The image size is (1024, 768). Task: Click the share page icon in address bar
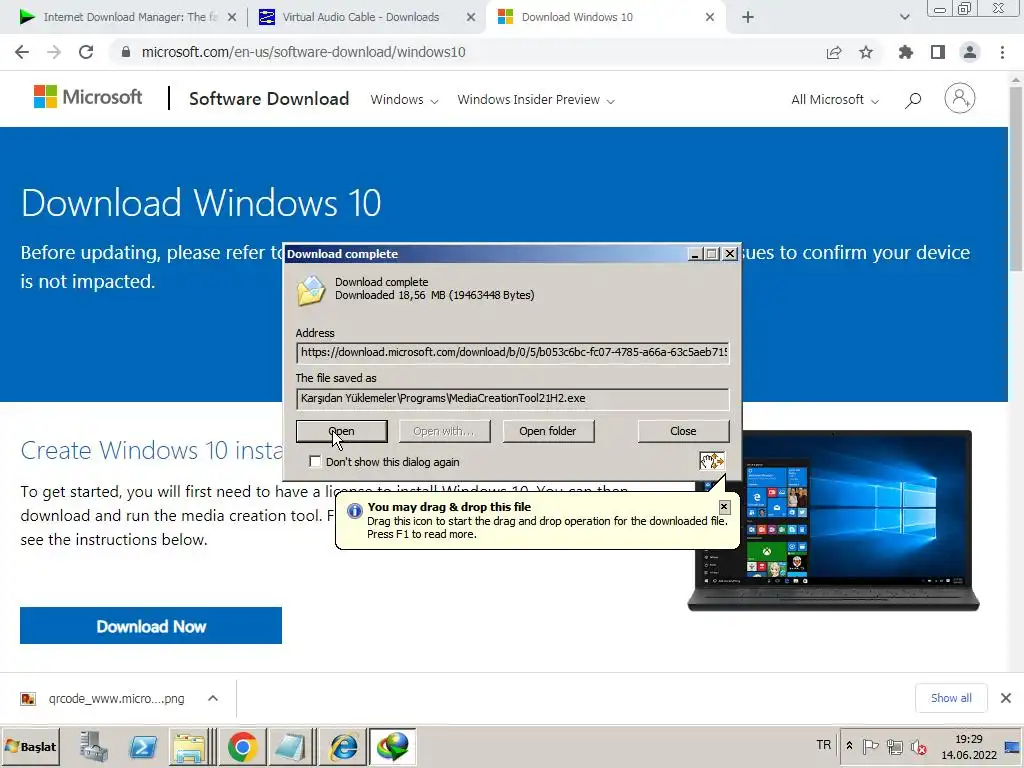[x=834, y=52]
